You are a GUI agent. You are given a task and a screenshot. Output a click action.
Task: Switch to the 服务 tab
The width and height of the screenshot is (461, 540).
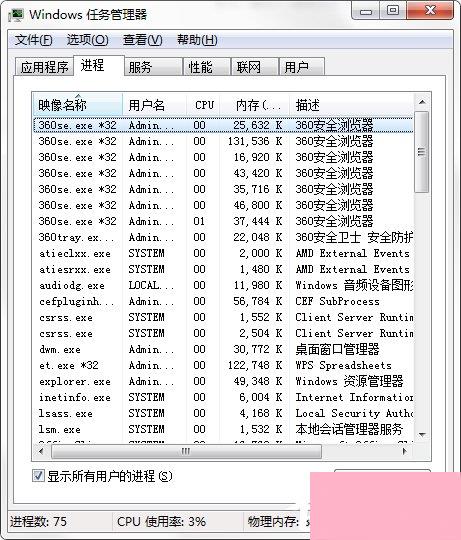point(153,66)
